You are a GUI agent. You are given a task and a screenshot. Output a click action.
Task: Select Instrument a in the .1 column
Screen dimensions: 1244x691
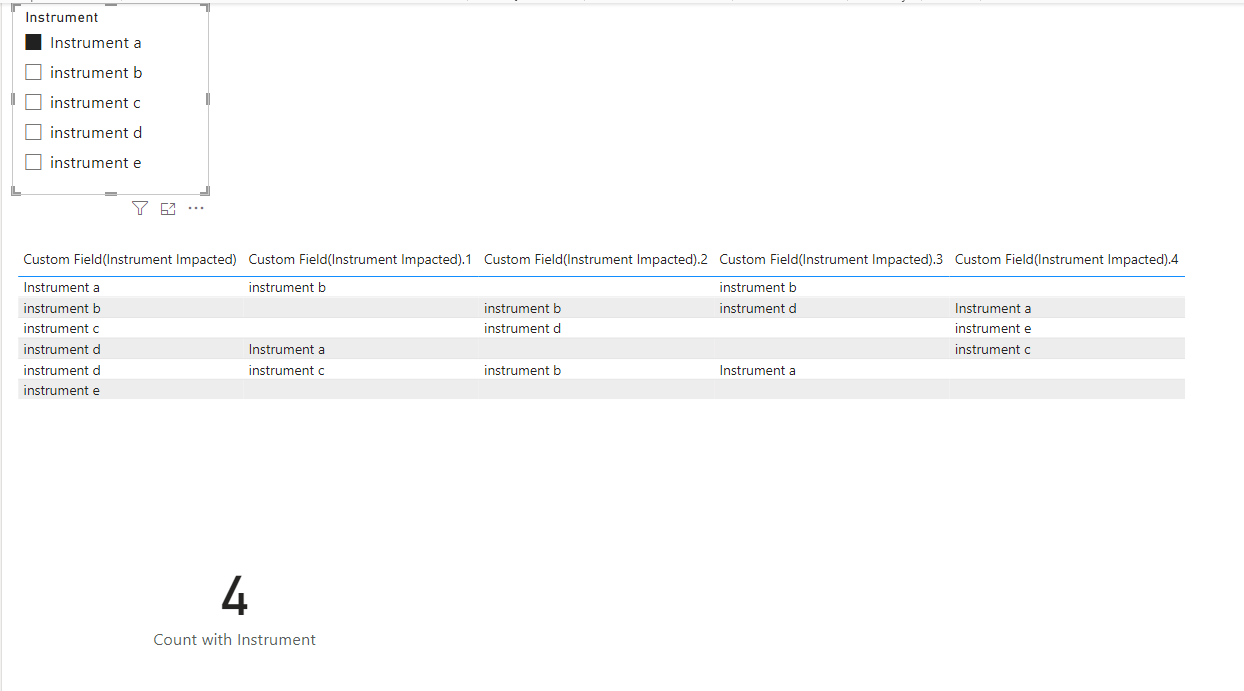(x=287, y=349)
